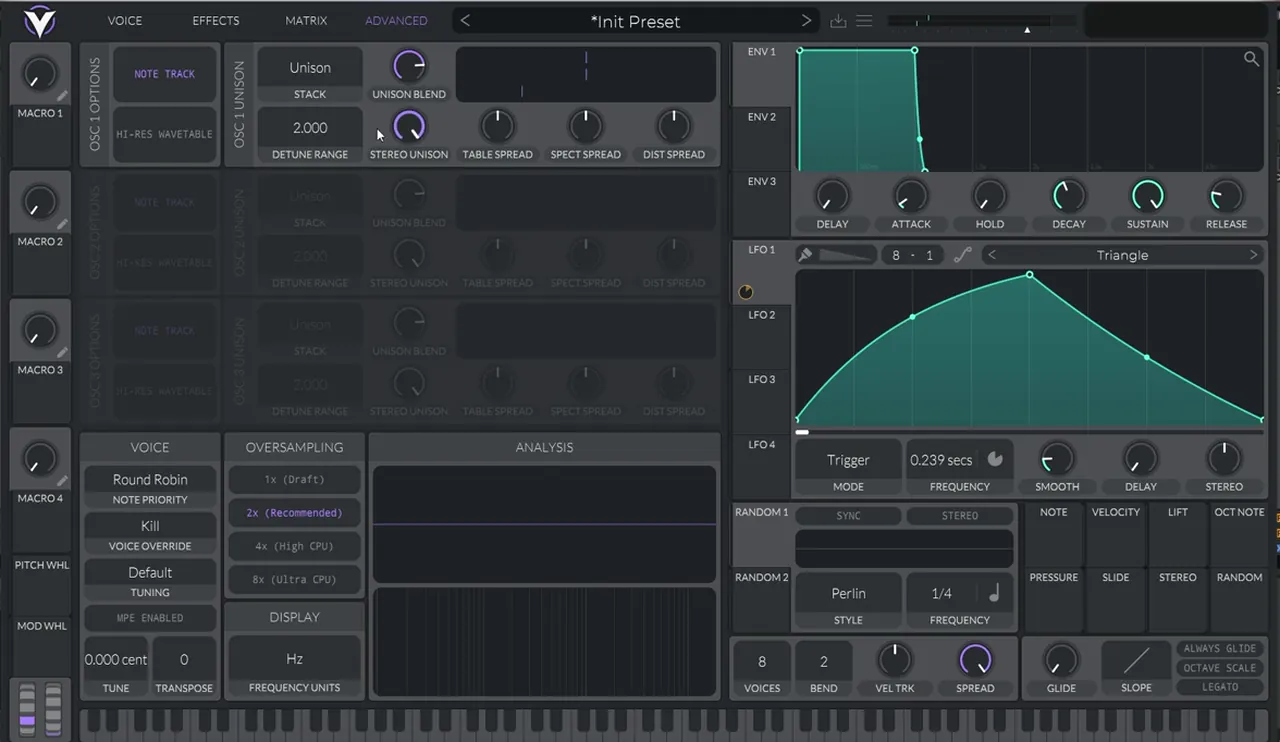Click the glide Slope curve icon
Image resolution: width=1280 pixels, height=742 pixels.
coord(1136,661)
